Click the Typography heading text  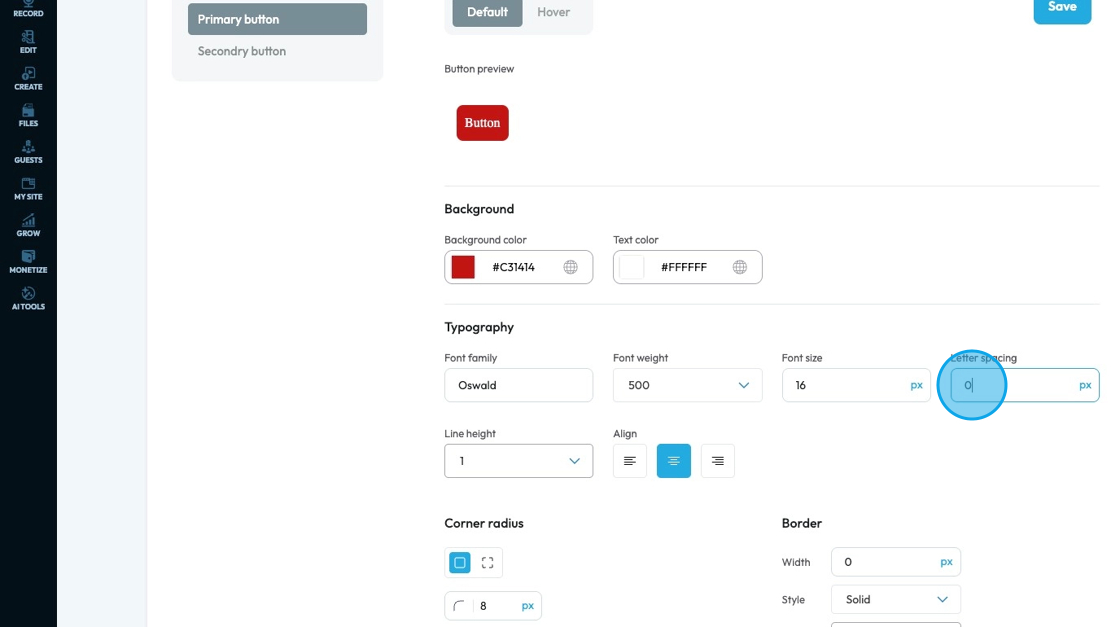pos(479,327)
